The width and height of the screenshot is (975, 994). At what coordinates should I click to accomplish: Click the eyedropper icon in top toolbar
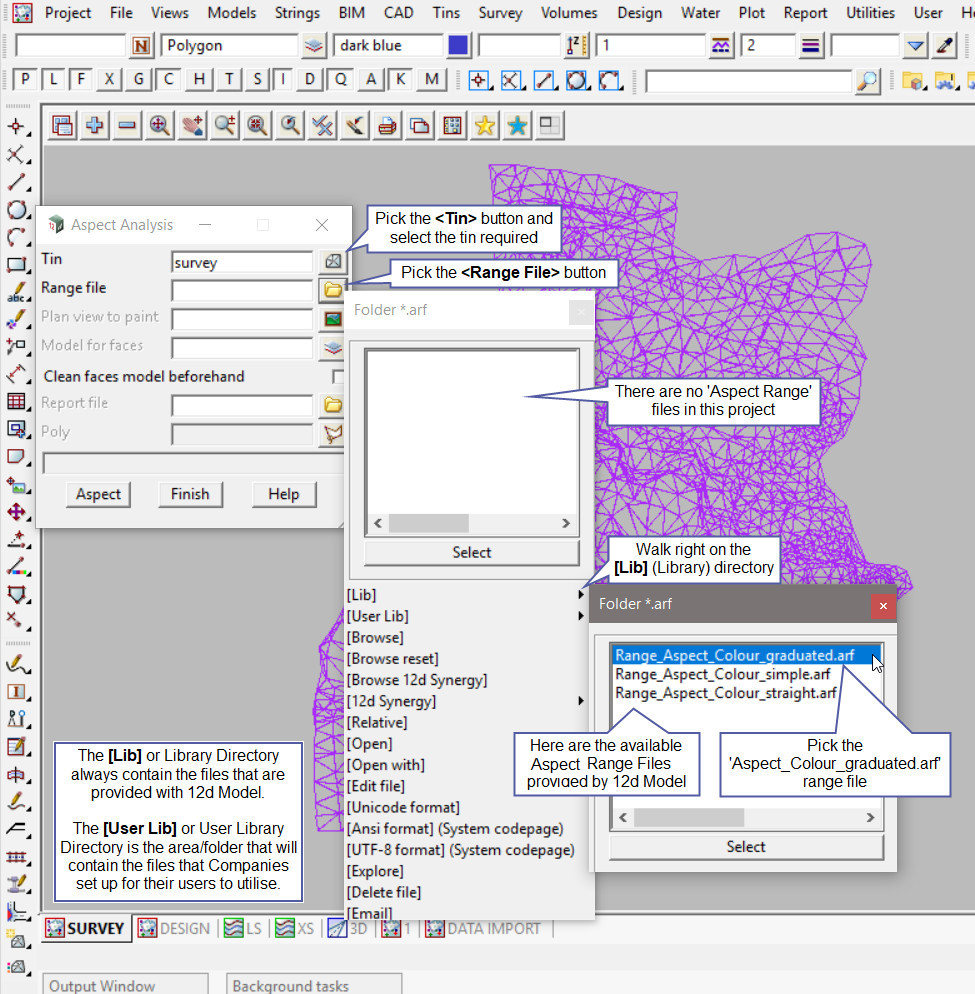click(945, 46)
